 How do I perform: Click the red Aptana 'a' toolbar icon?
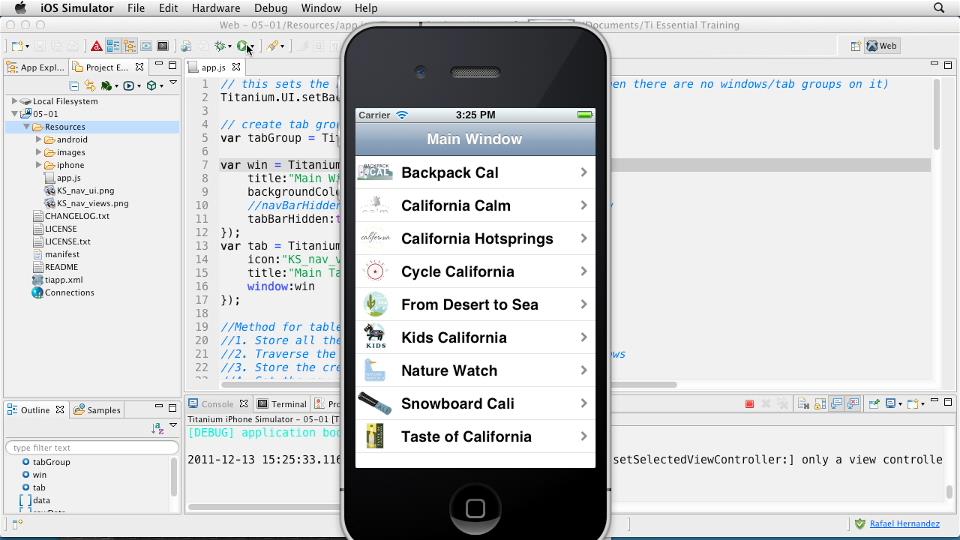pos(97,46)
